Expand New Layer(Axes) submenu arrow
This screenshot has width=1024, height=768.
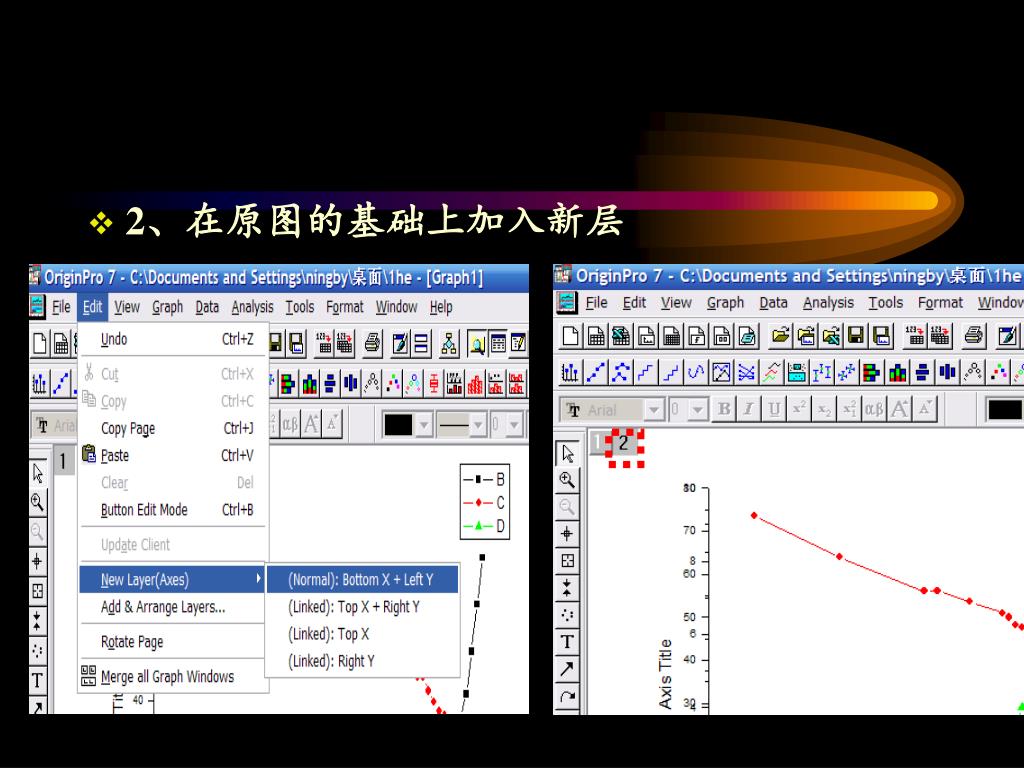pyautogui.click(x=259, y=579)
